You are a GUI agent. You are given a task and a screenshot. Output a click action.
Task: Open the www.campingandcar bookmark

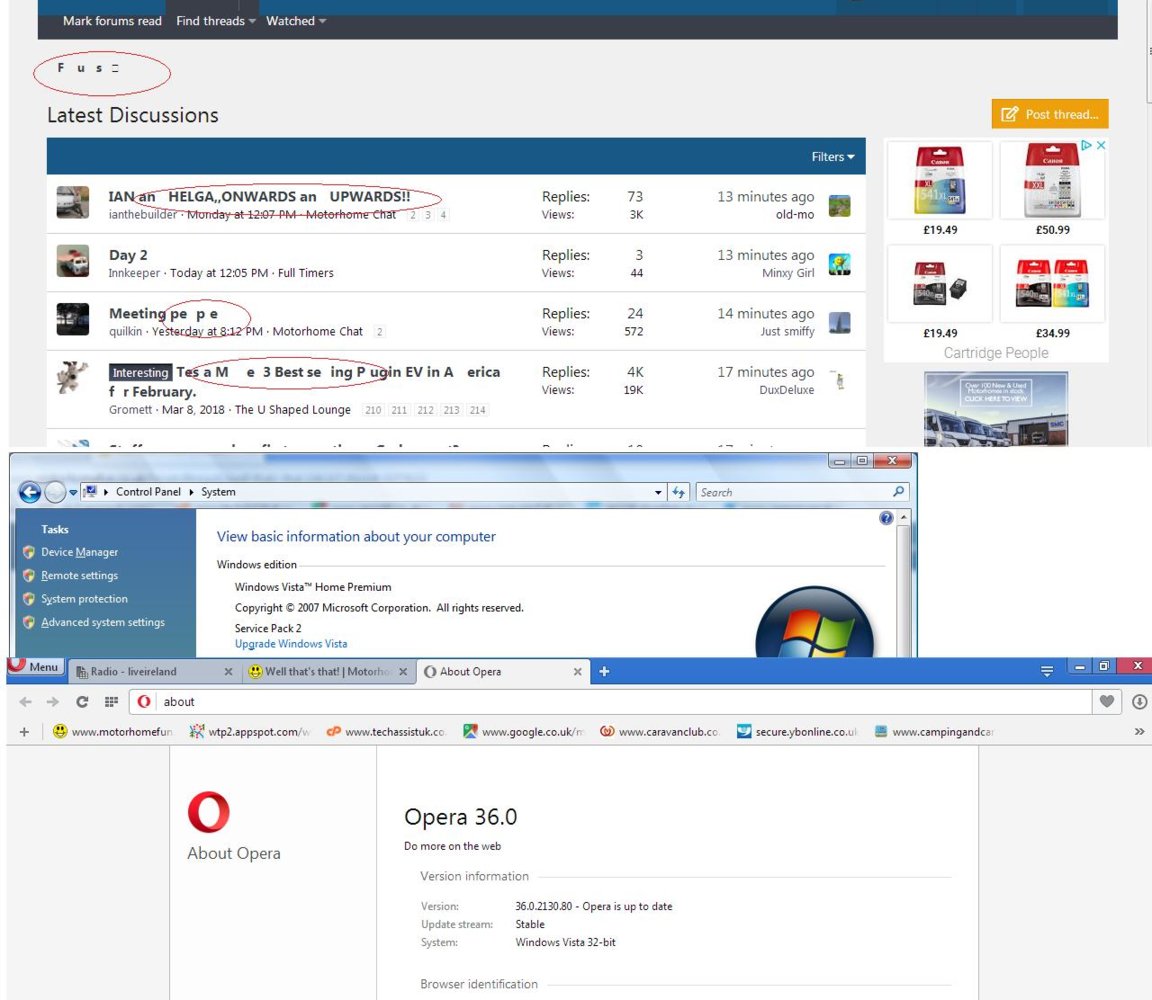(x=933, y=732)
